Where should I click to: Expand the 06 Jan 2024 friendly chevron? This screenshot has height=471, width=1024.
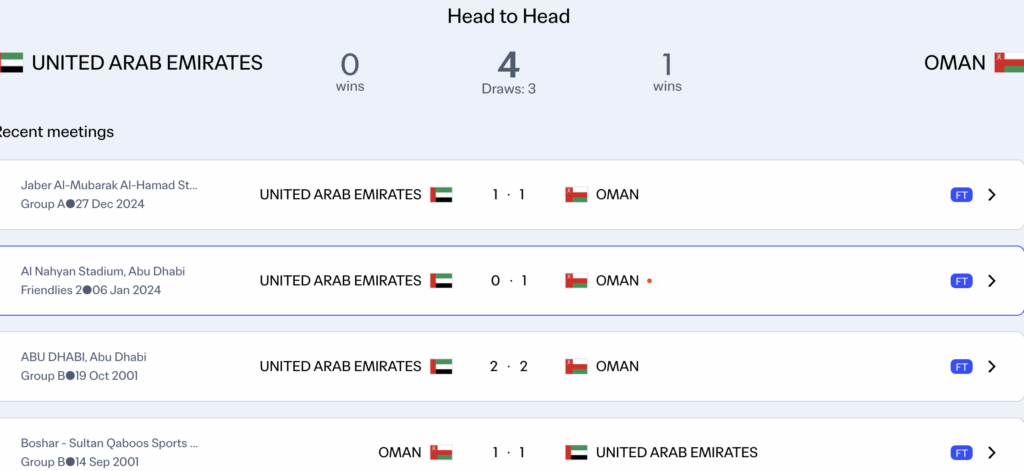click(x=992, y=281)
